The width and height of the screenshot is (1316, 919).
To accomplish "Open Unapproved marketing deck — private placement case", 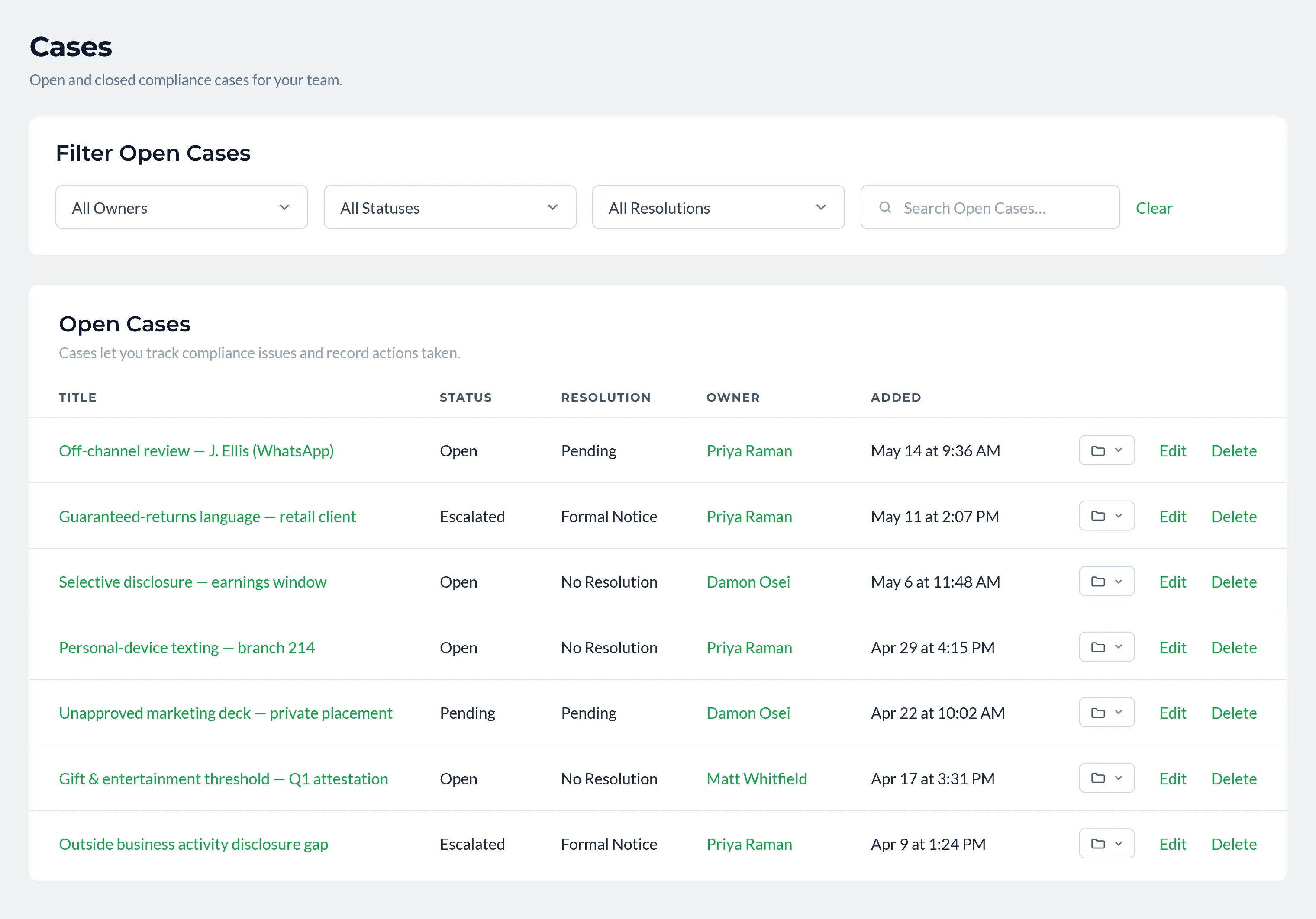I will coord(225,713).
